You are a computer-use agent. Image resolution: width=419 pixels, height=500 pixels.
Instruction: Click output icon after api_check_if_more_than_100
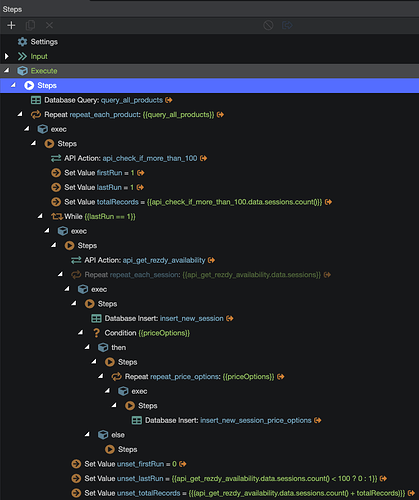click(203, 158)
